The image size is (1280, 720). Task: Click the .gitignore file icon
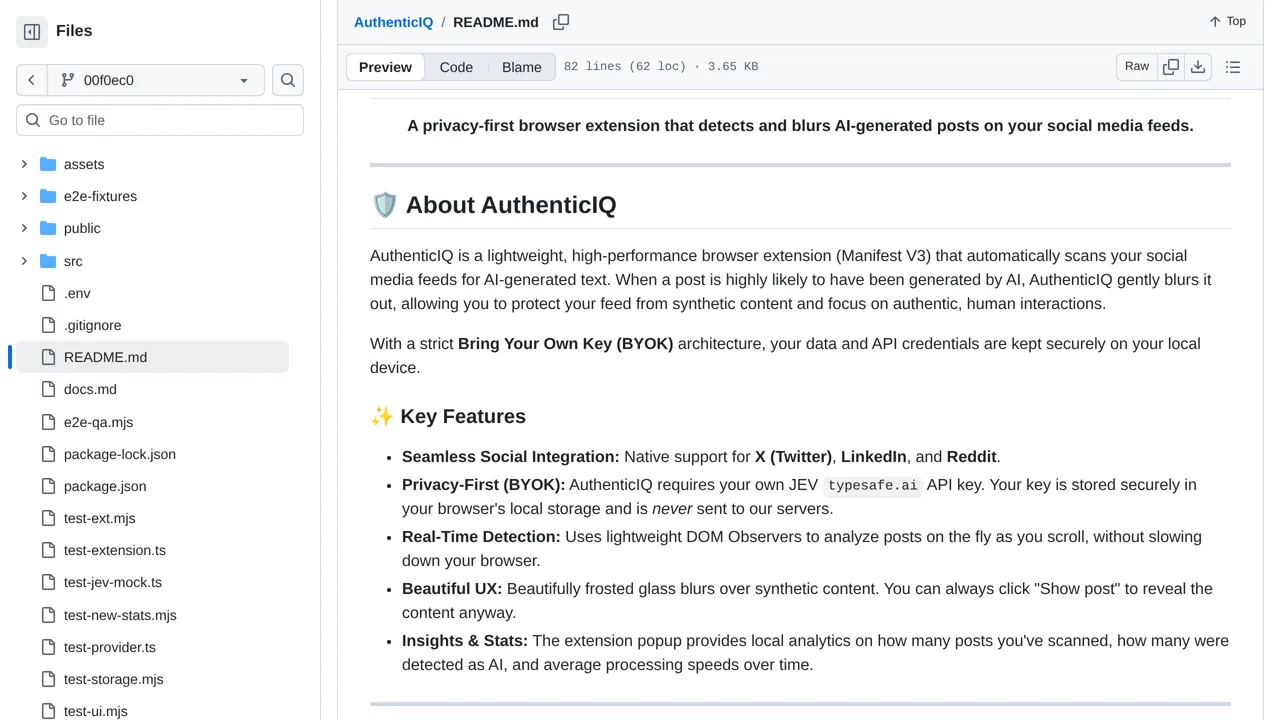point(48,325)
